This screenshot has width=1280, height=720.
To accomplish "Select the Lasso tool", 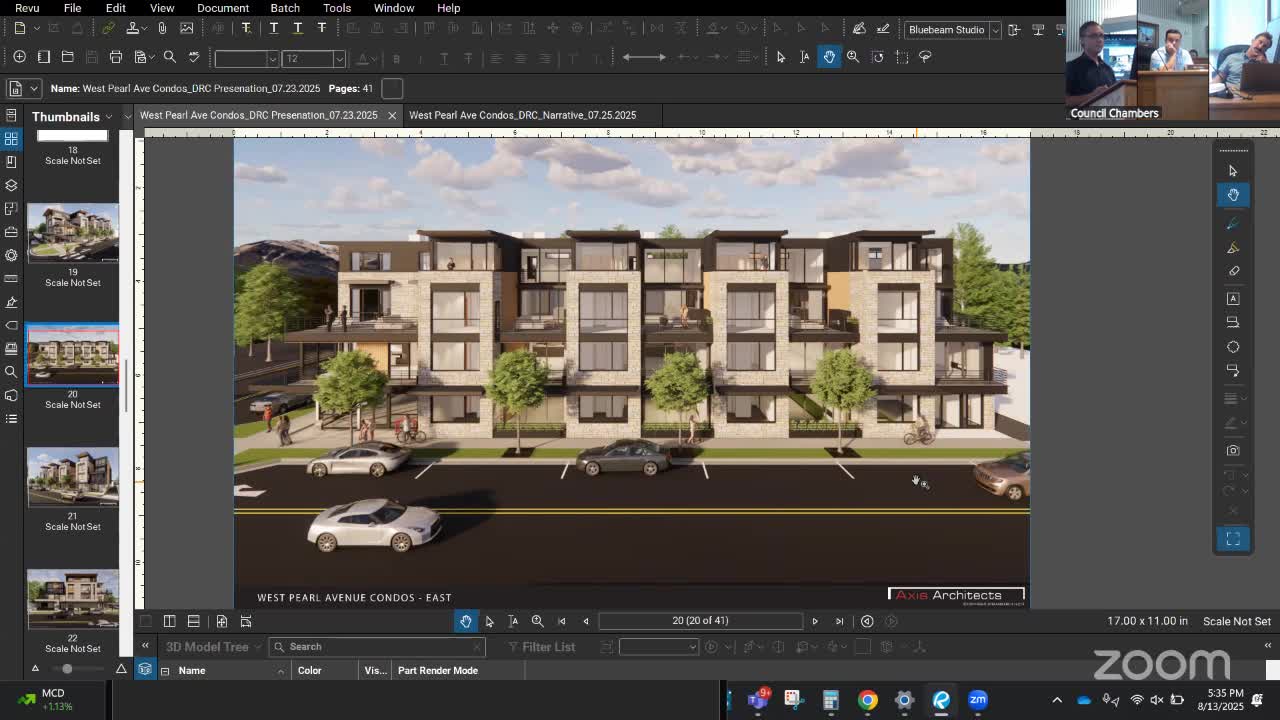I will tap(925, 57).
